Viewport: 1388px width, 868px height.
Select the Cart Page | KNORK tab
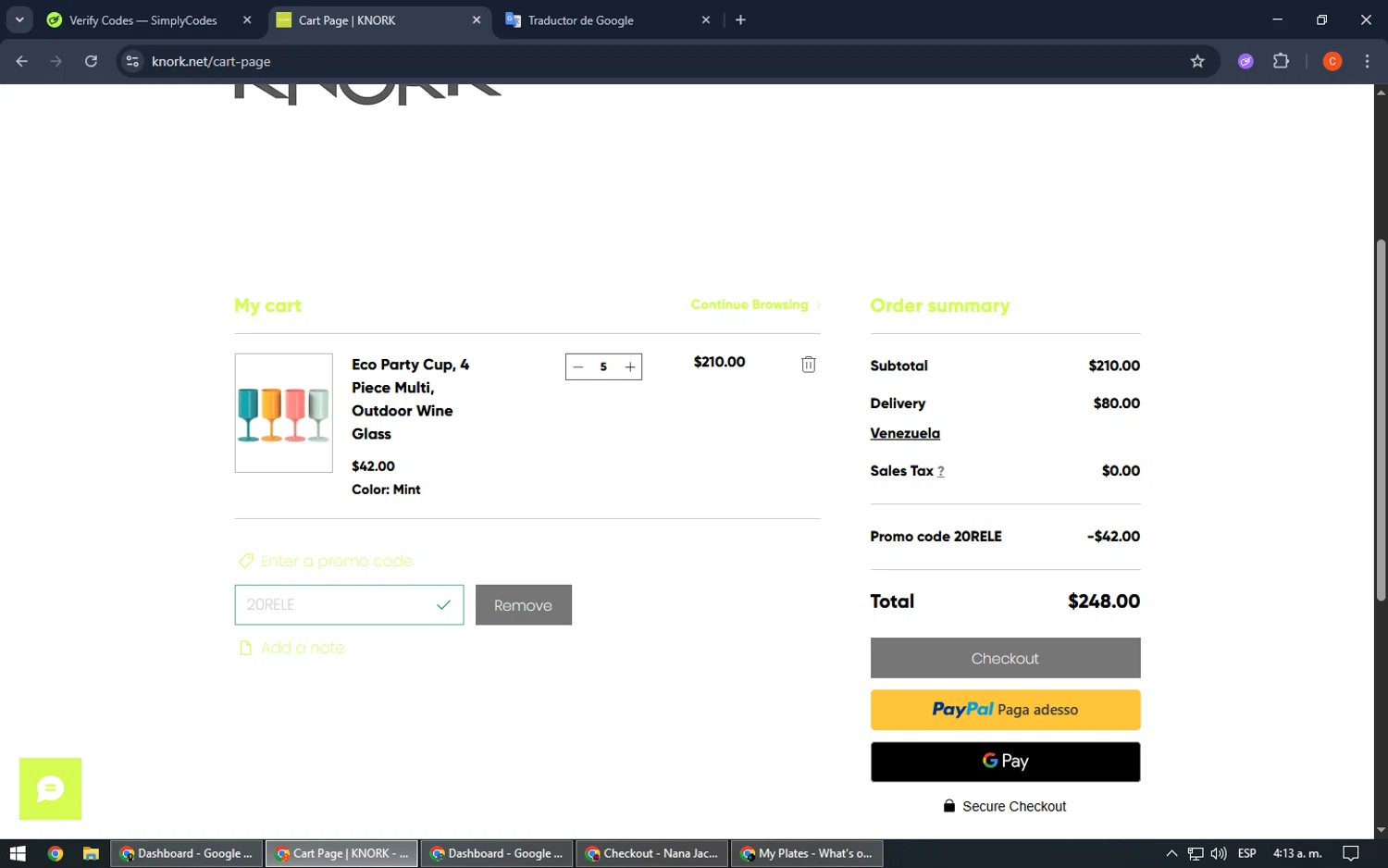click(347, 20)
